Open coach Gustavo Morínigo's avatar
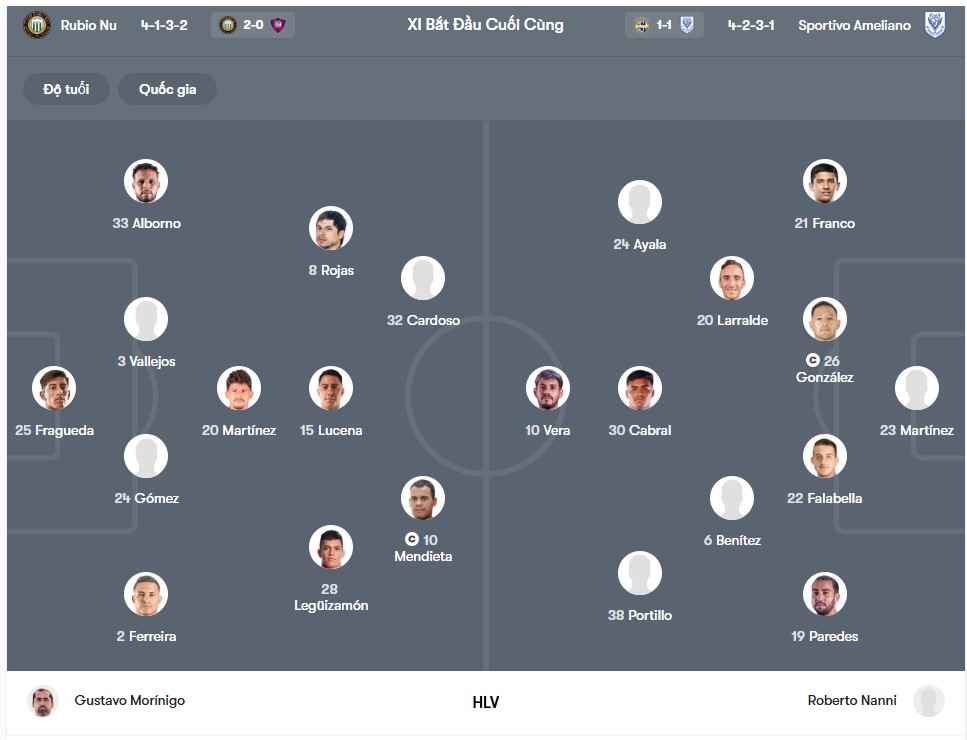Viewport: 967px width, 740px height. 42,700
